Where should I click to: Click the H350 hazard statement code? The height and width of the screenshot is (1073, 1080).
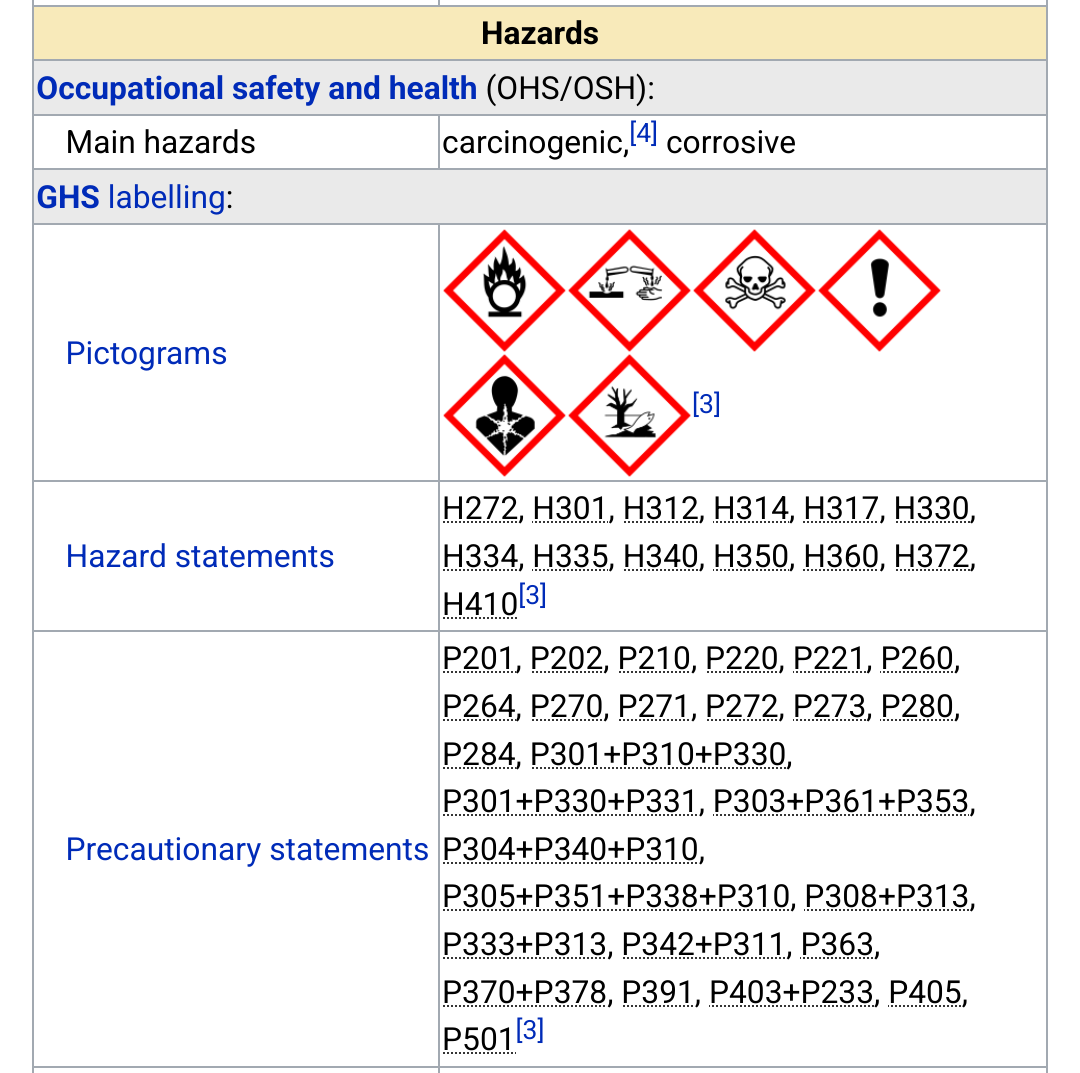coord(751,556)
